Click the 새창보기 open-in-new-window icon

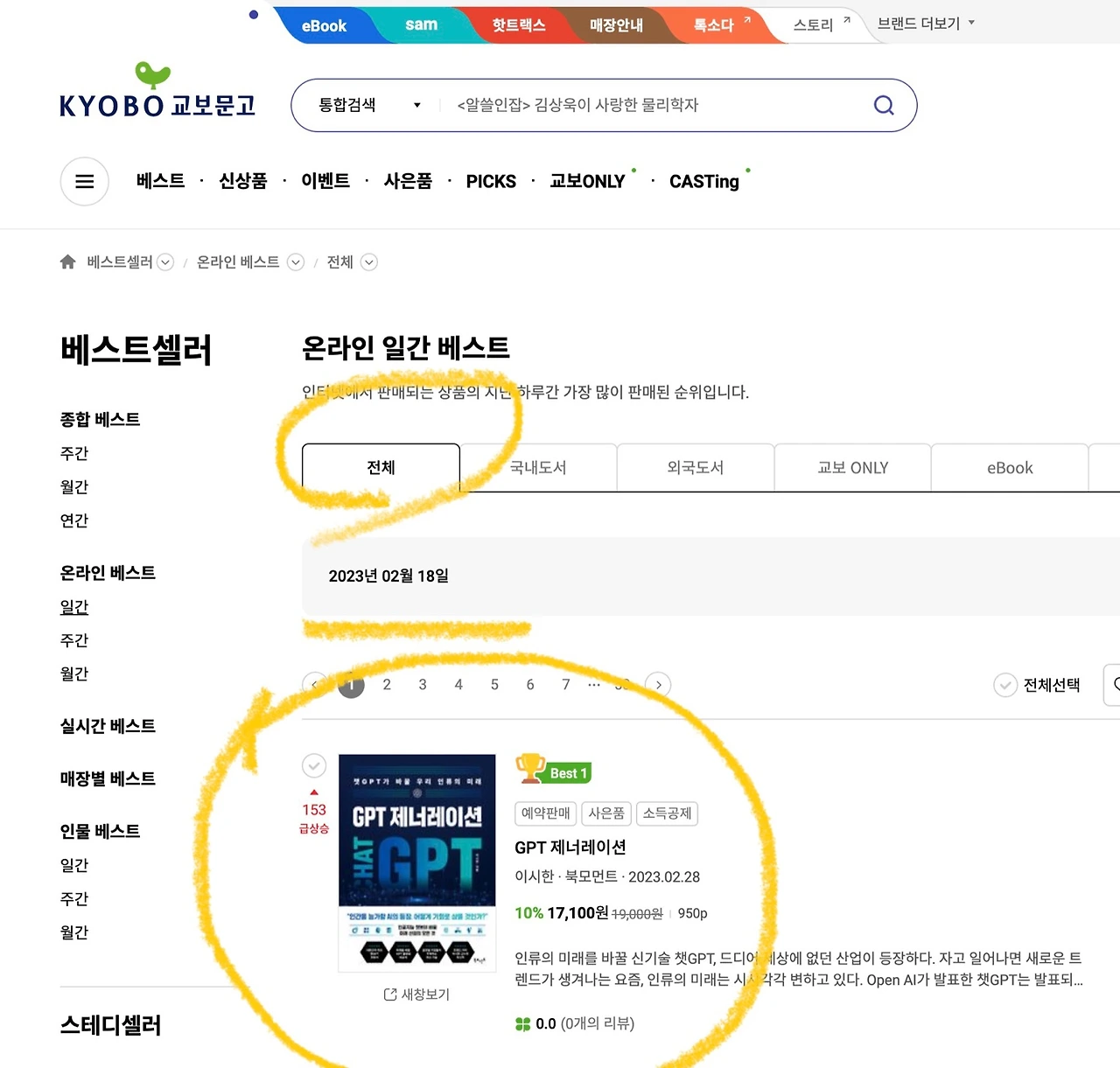pyautogui.click(x=390, y=995)
